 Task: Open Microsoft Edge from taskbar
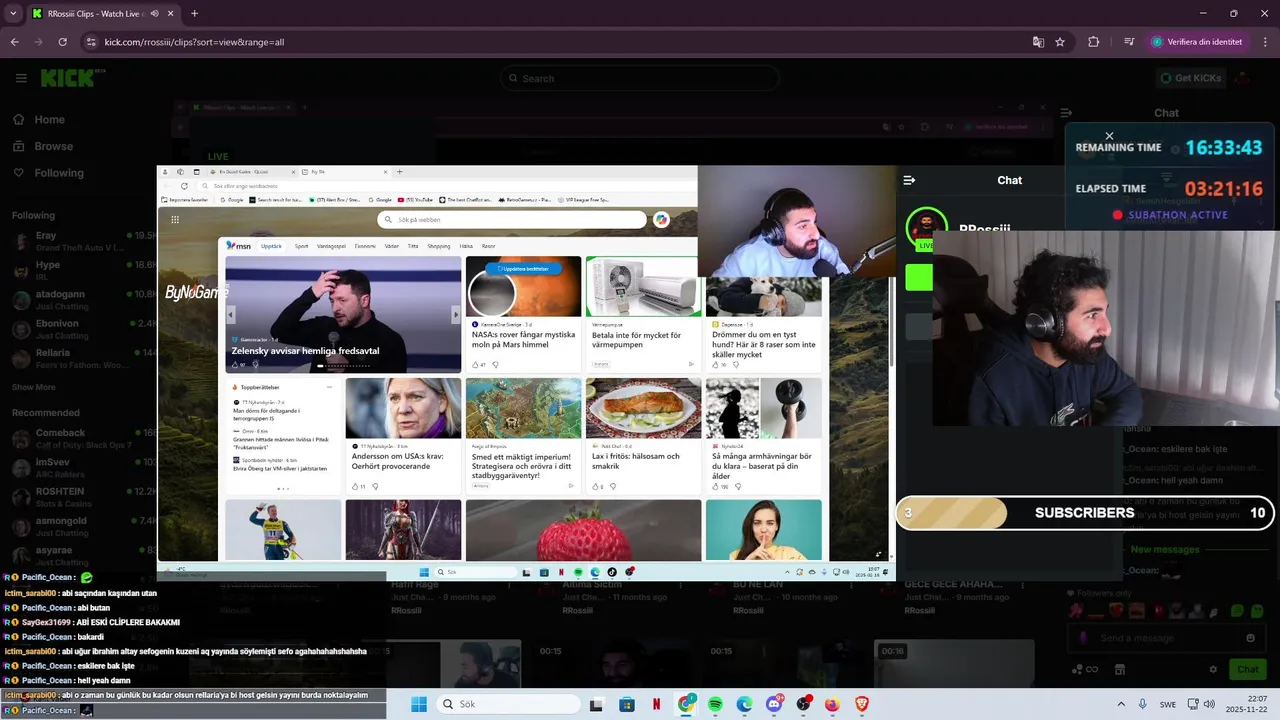tap(744, 704)
